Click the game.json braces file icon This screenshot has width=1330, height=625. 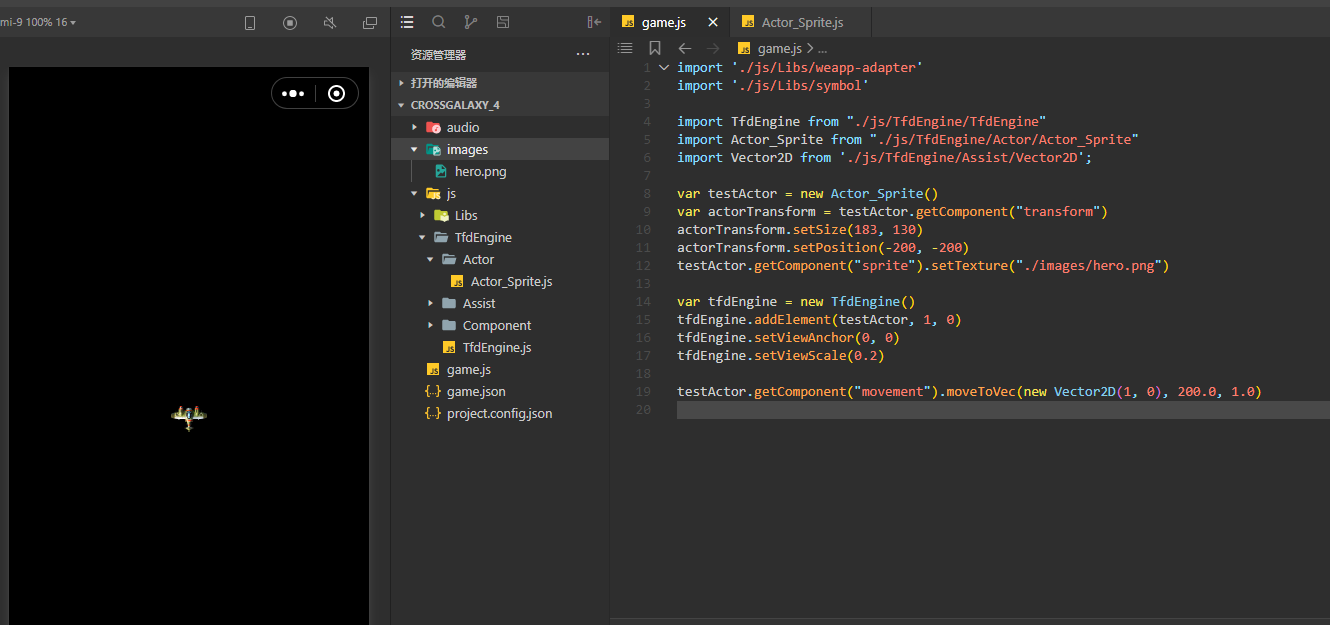(x=433, y=391)
